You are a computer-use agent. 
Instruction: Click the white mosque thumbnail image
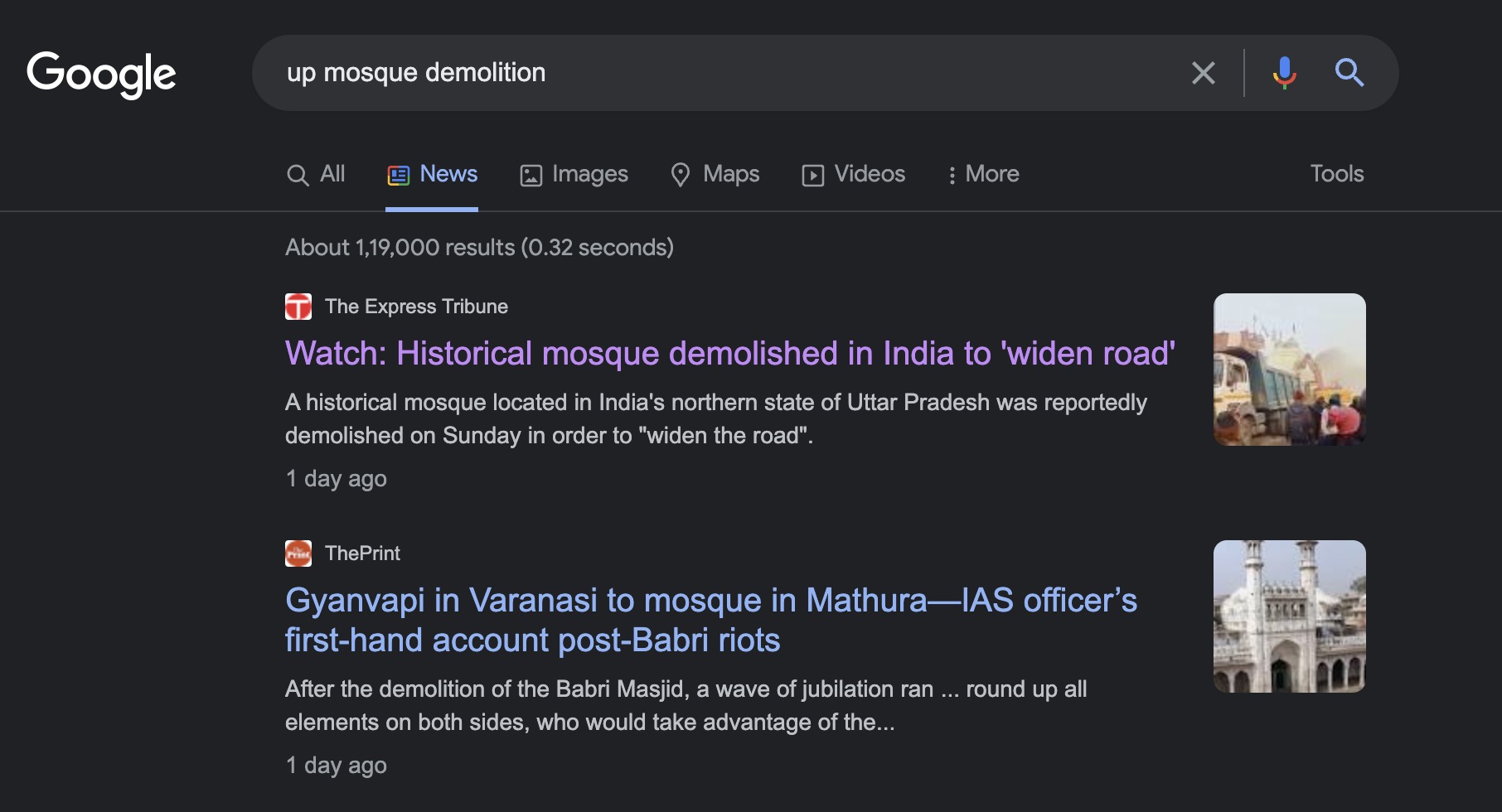pyautogui.click(x=1290, y=616)
